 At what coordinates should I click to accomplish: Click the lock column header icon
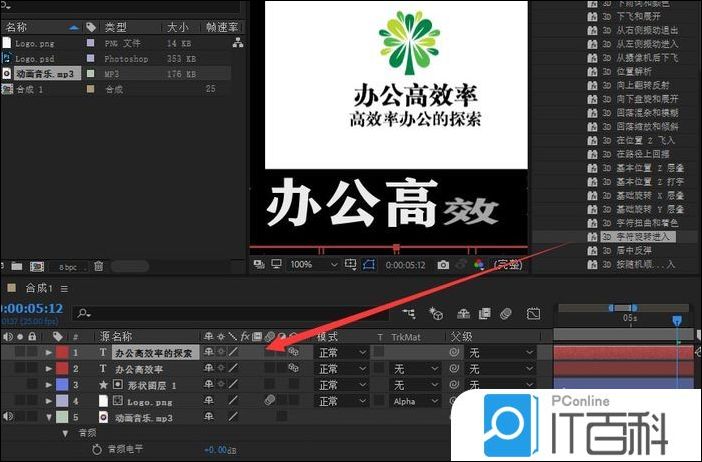pos(32,336)
